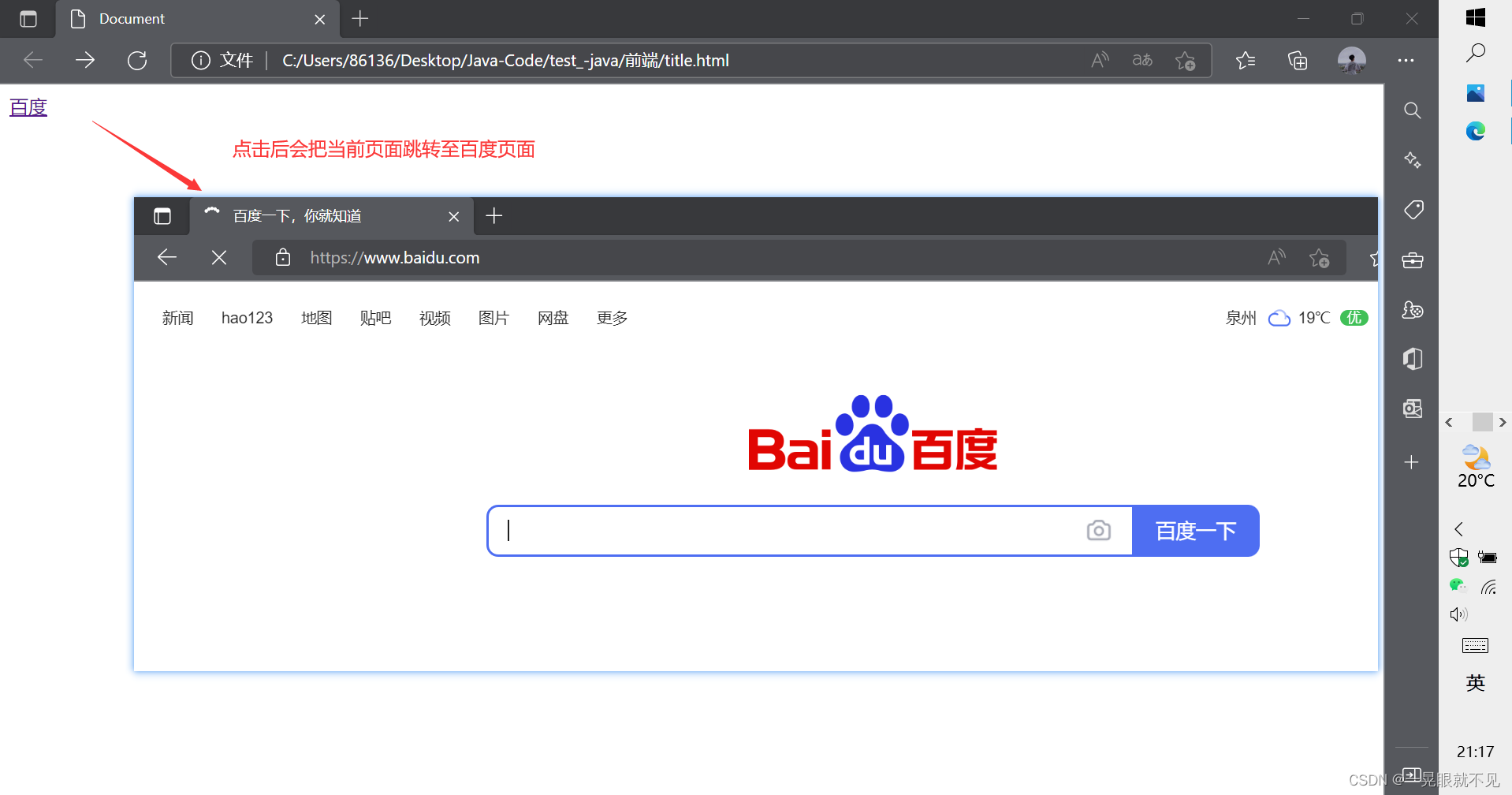Open browser settings and more menu
Screen dimensions: 1512x795
(1406, 60)
